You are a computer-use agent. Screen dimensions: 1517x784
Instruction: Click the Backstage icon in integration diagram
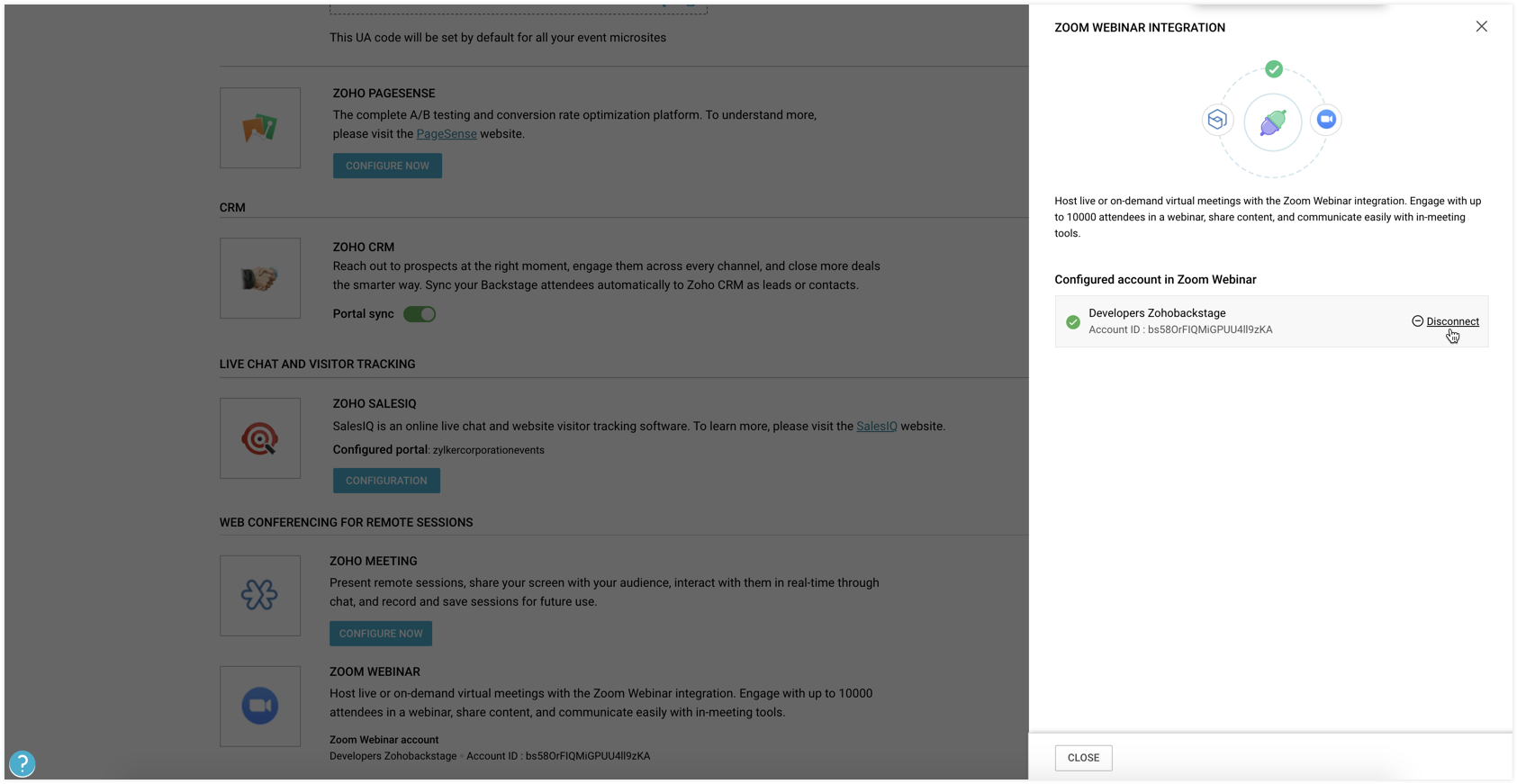1217,120
